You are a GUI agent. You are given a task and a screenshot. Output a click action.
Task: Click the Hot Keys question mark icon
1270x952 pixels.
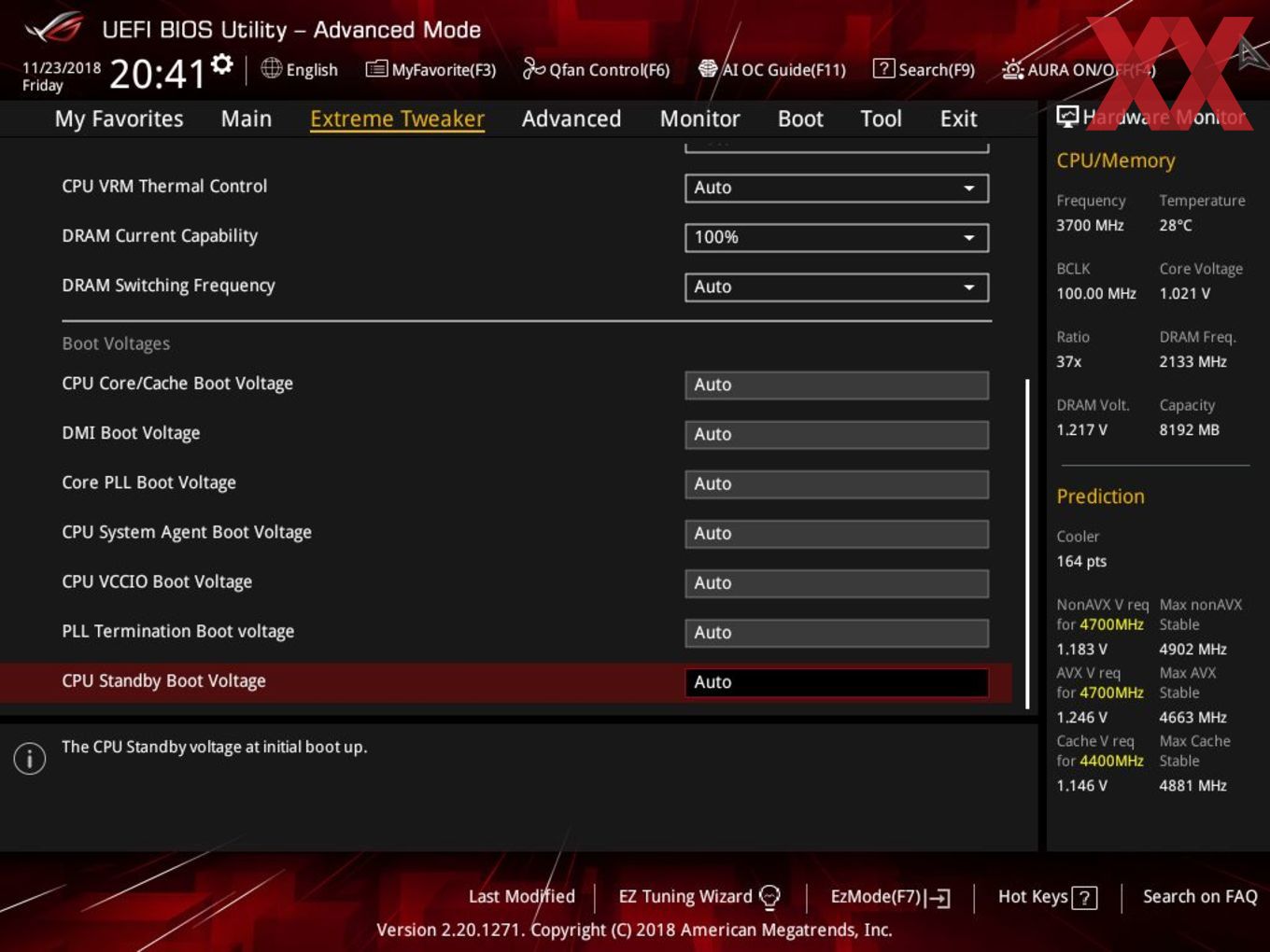(1084, 898)
